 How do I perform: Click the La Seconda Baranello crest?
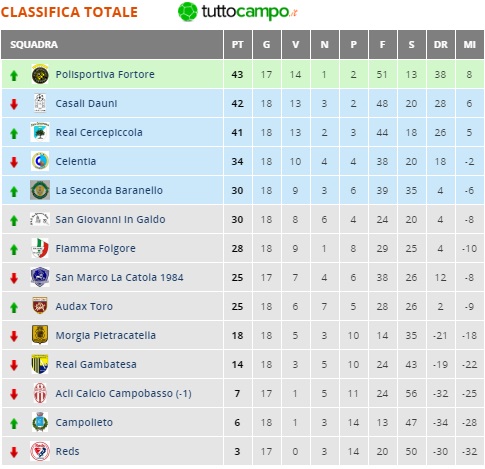pos(40,190)
